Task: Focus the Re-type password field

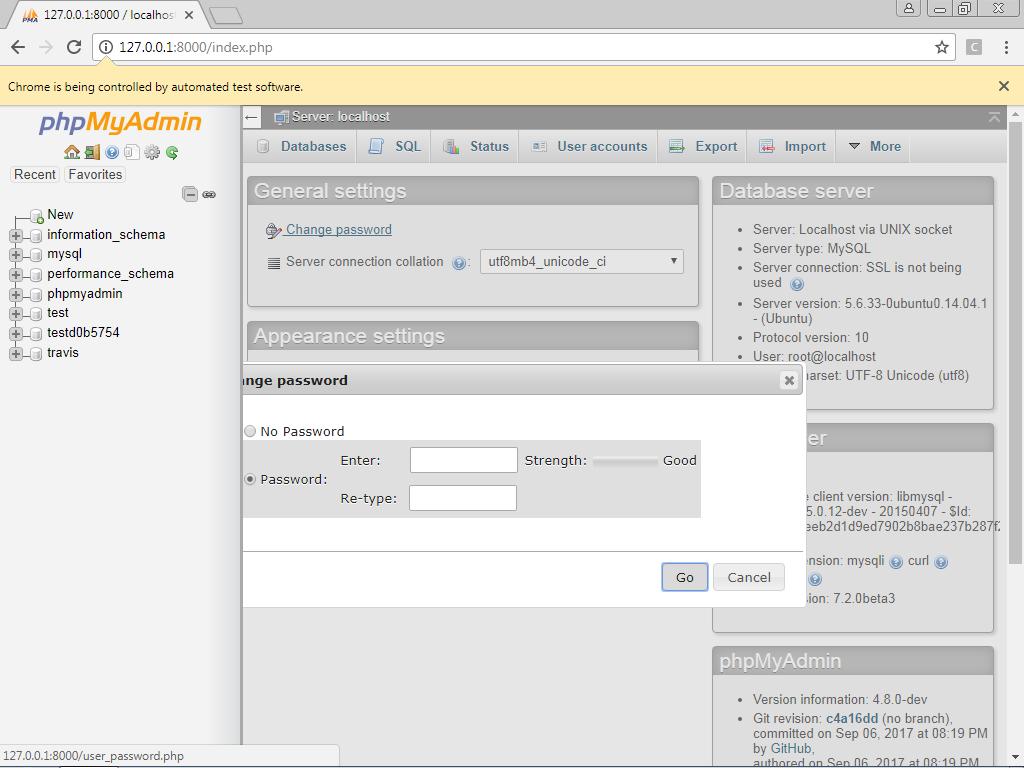Action: point(463,498)
